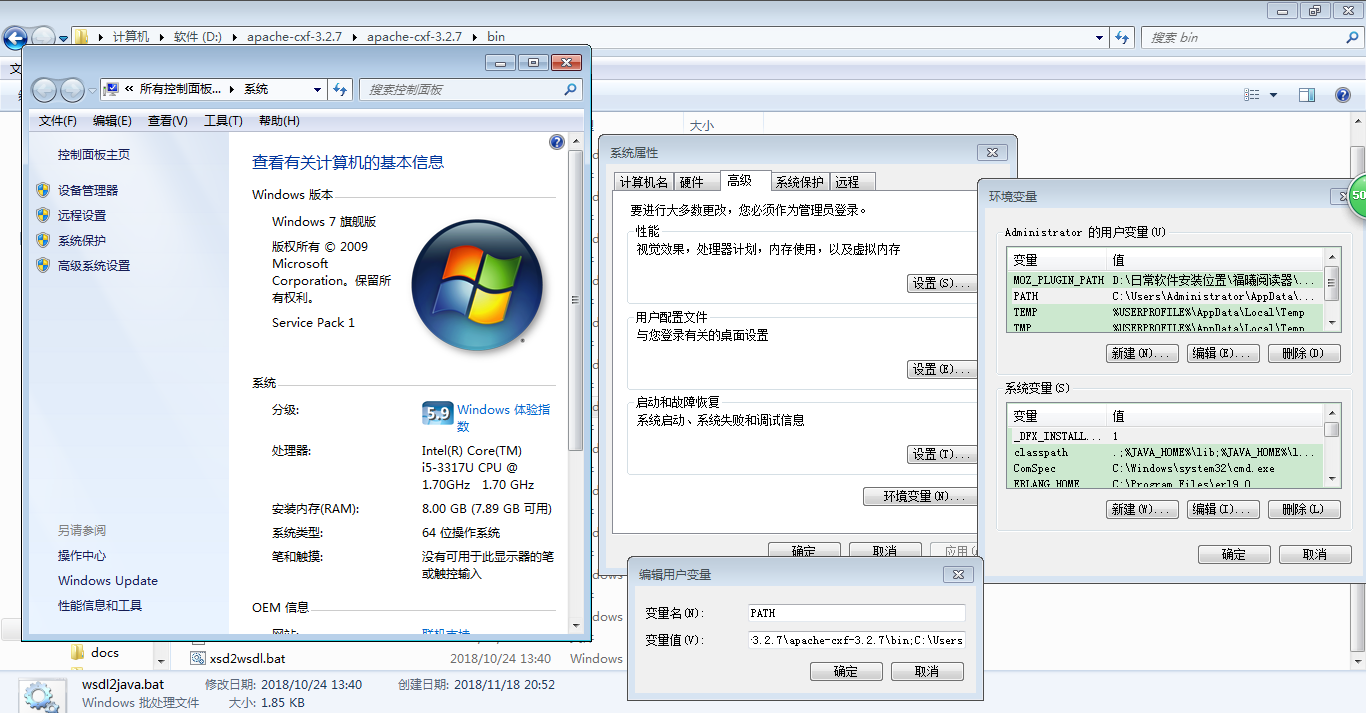Click 删除(L) under system variables

click(x=1304, y=510)
